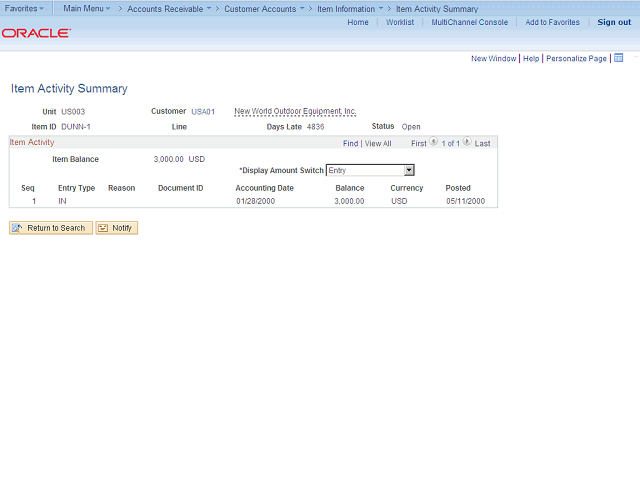
Task: Click Unit value US003
Action: (x=73, y=111)
